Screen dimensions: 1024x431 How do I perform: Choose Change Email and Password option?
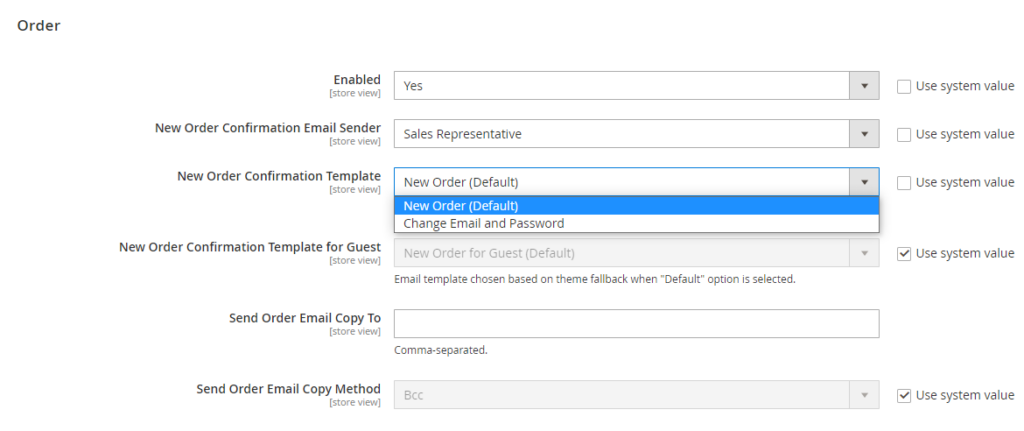click(x=636, y=223)
